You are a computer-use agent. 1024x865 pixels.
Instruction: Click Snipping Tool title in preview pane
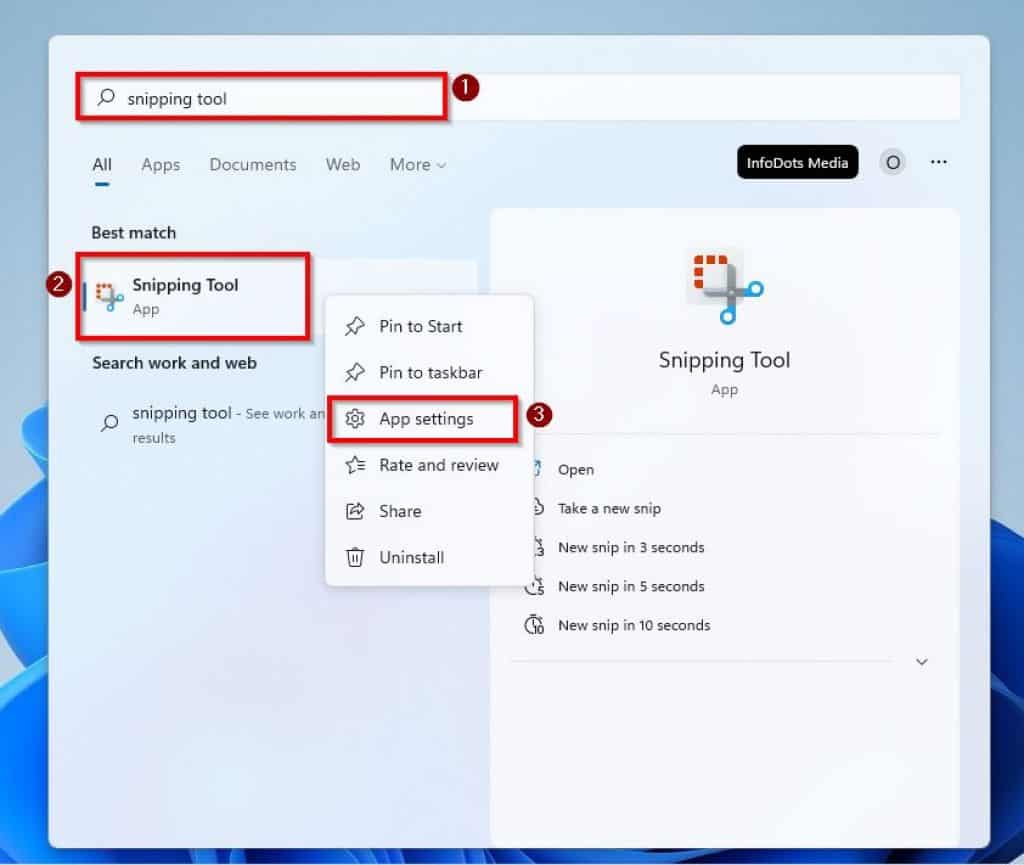tap(724, 360)
